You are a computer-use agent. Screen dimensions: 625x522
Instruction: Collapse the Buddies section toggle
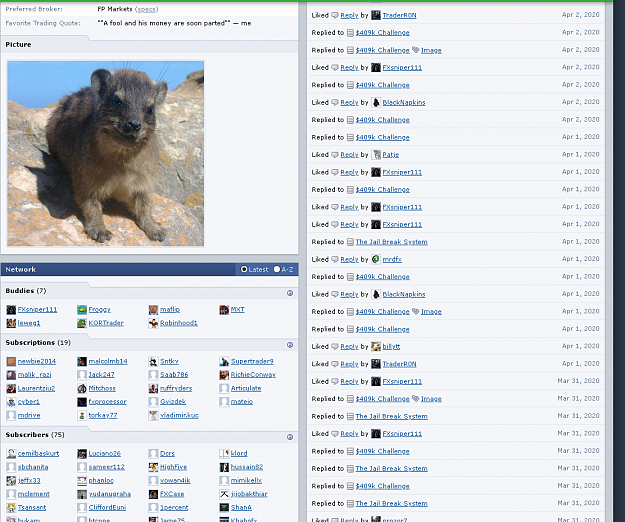[290, 293]
